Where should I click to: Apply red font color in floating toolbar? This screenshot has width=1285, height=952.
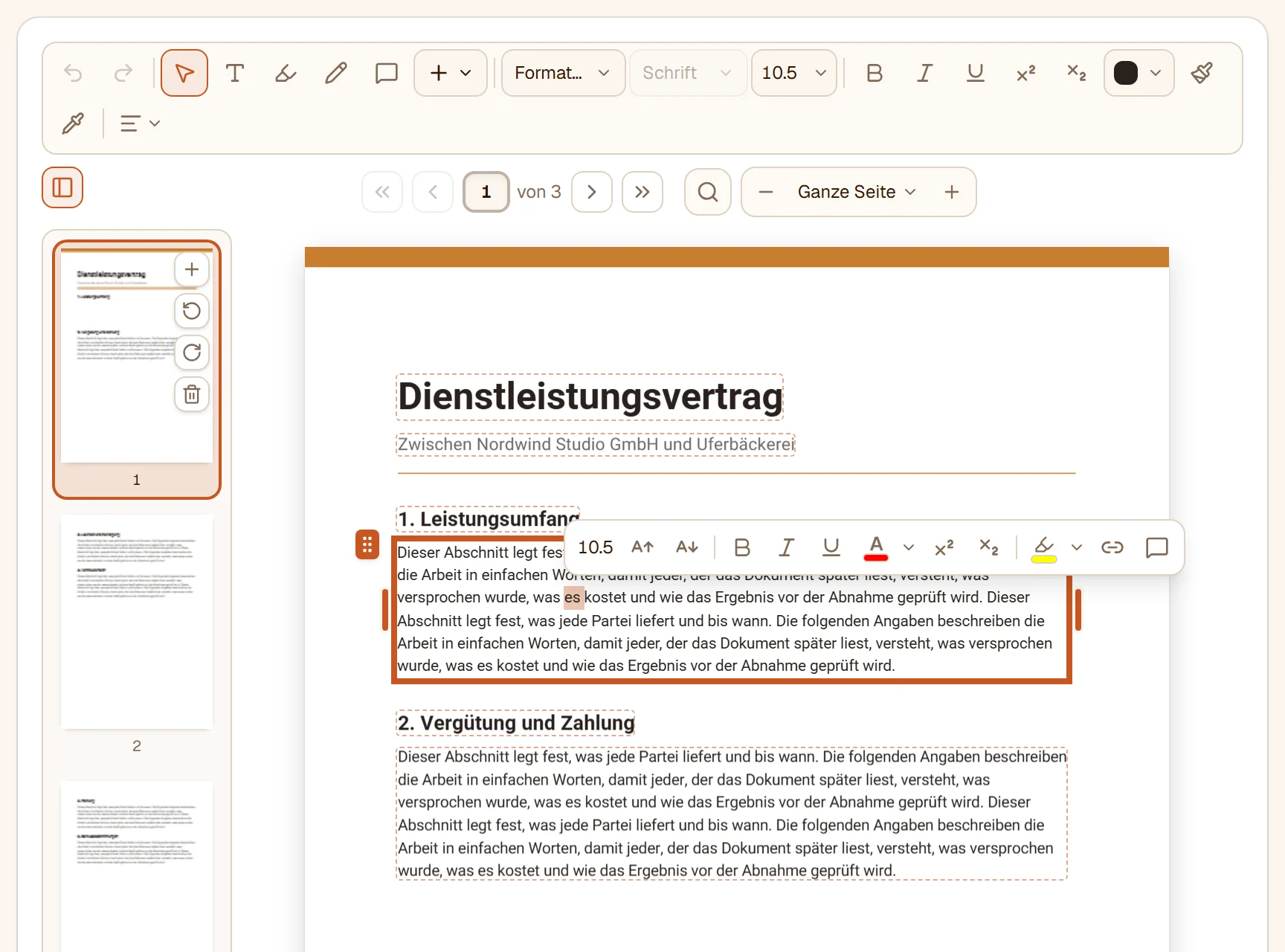coord(876,547)
